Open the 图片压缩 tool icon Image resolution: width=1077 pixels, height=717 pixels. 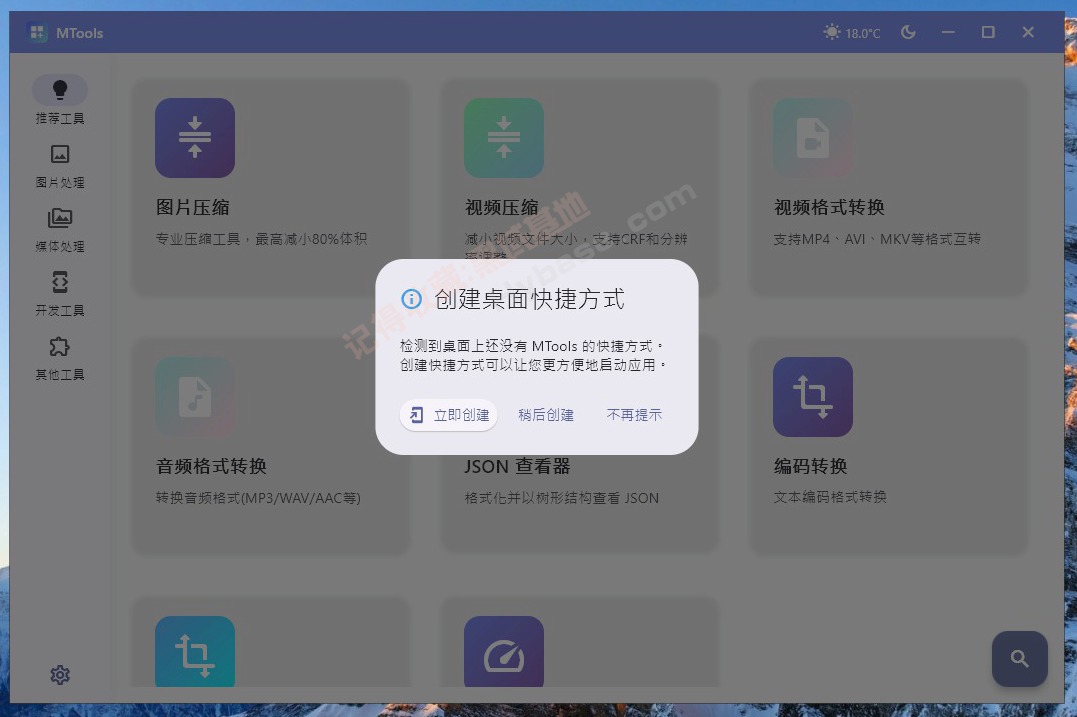(194, 137)
